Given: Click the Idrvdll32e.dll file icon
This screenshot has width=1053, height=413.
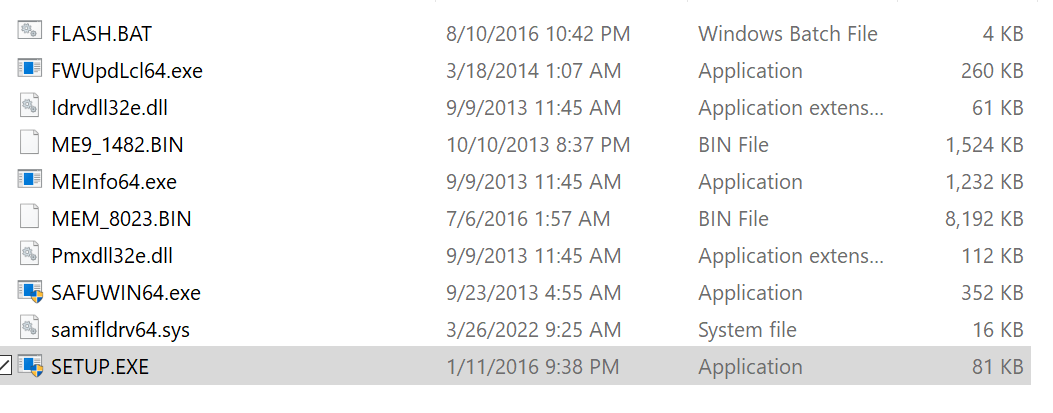Looking at the screenshot, I should 29,107.
